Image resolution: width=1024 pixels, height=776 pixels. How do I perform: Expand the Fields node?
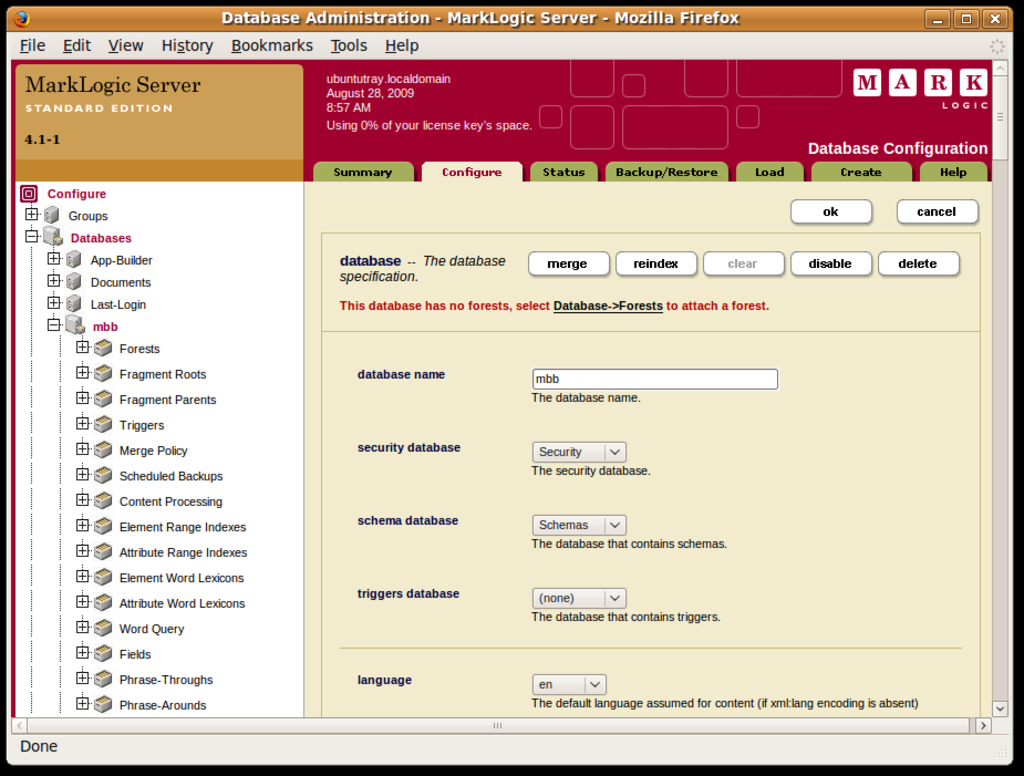[x=82, y=653]
